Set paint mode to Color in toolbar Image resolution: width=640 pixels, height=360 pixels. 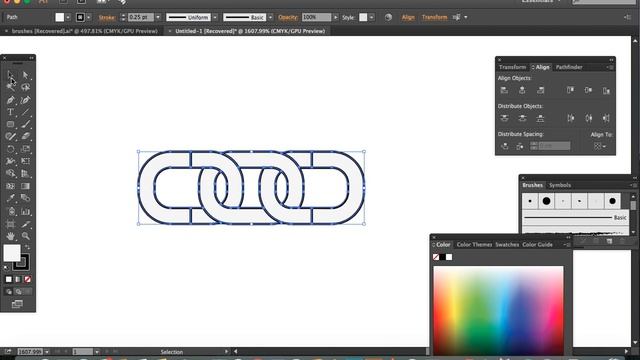[x=9, y=279]
